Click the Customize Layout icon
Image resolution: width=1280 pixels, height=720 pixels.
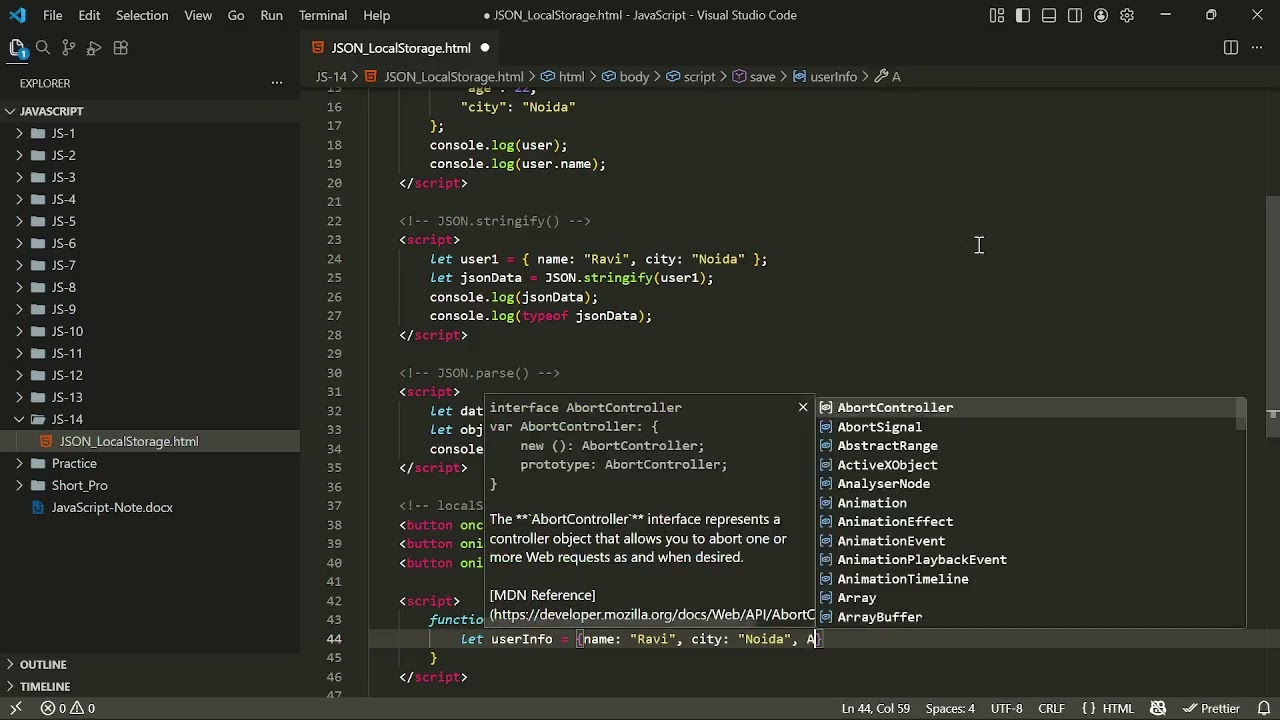pos(997,15)
